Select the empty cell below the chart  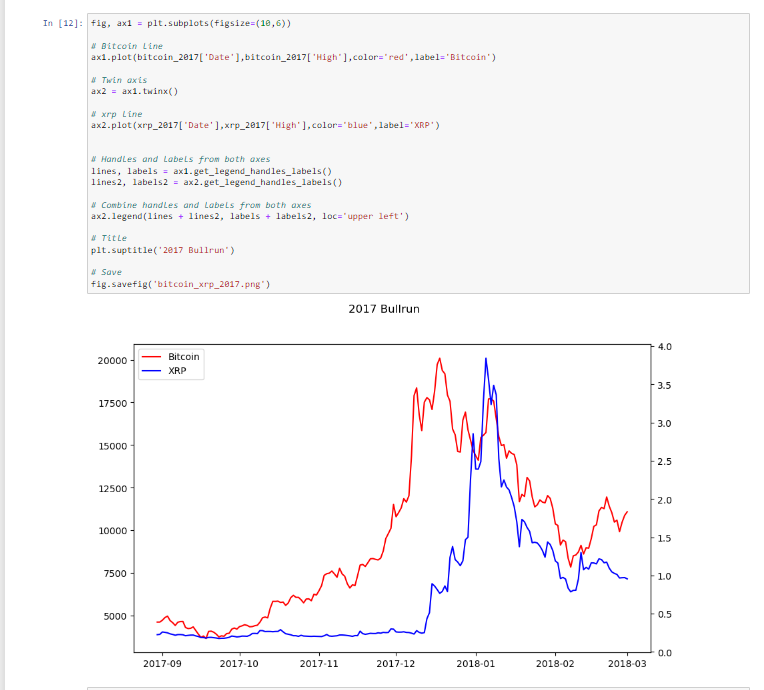(418, 688)
